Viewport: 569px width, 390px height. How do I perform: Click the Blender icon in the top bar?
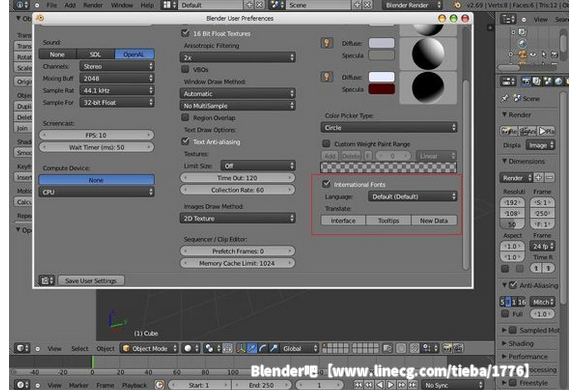[x=457, y=5]
